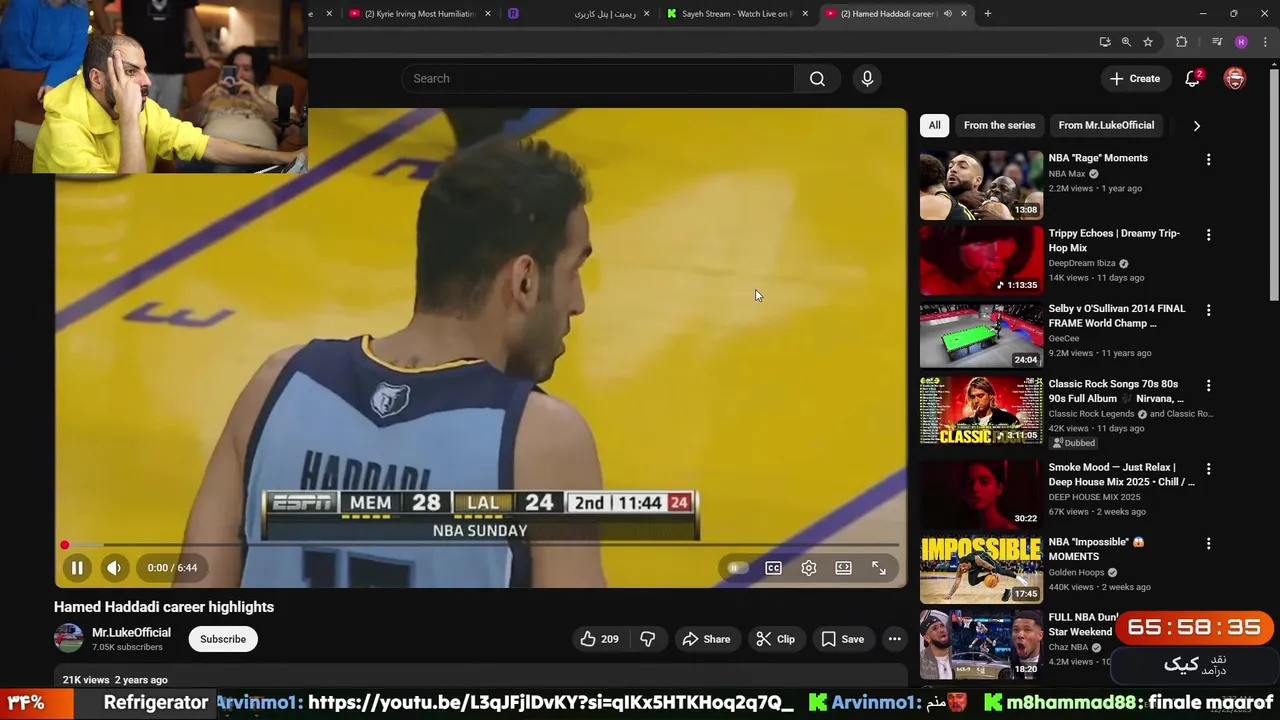Open the 'Classic Rock Songs 70s 80s 90s' title

click(x=1116, y=391)
